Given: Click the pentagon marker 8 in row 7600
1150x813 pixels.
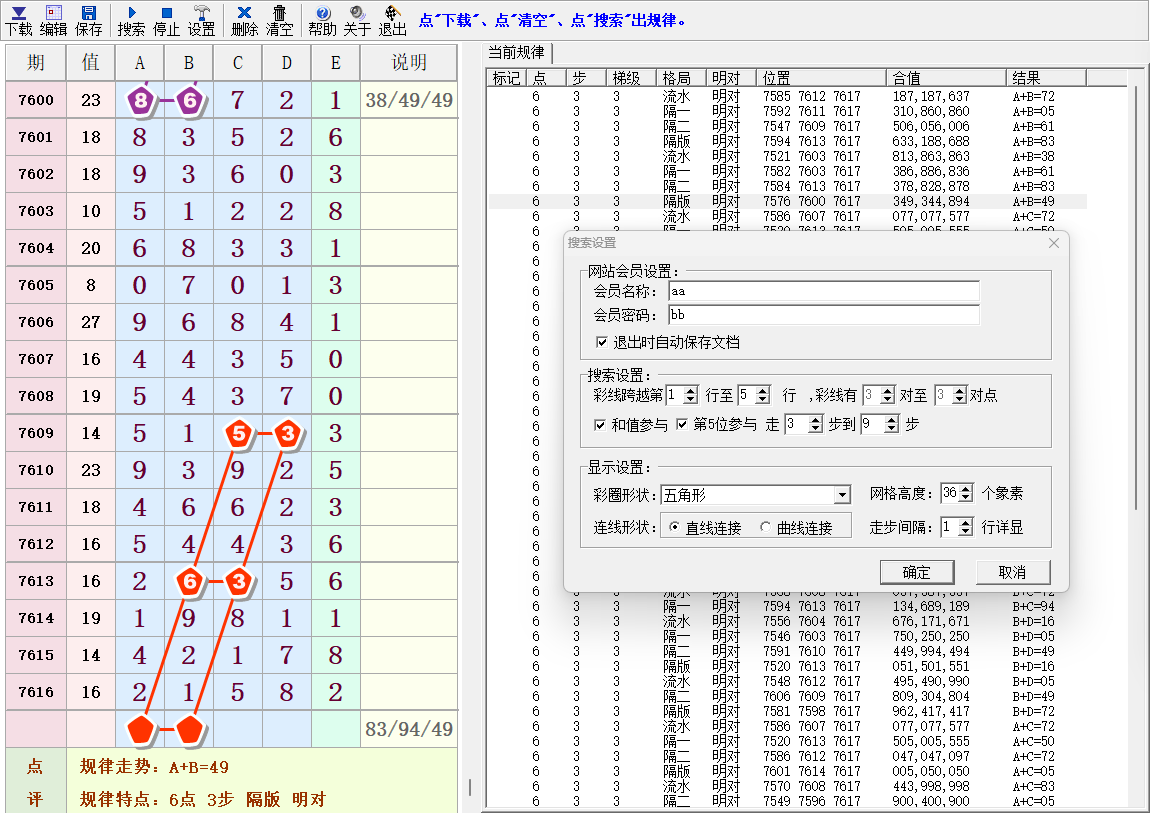Looking at the screenshot, I should pos(141,100).
